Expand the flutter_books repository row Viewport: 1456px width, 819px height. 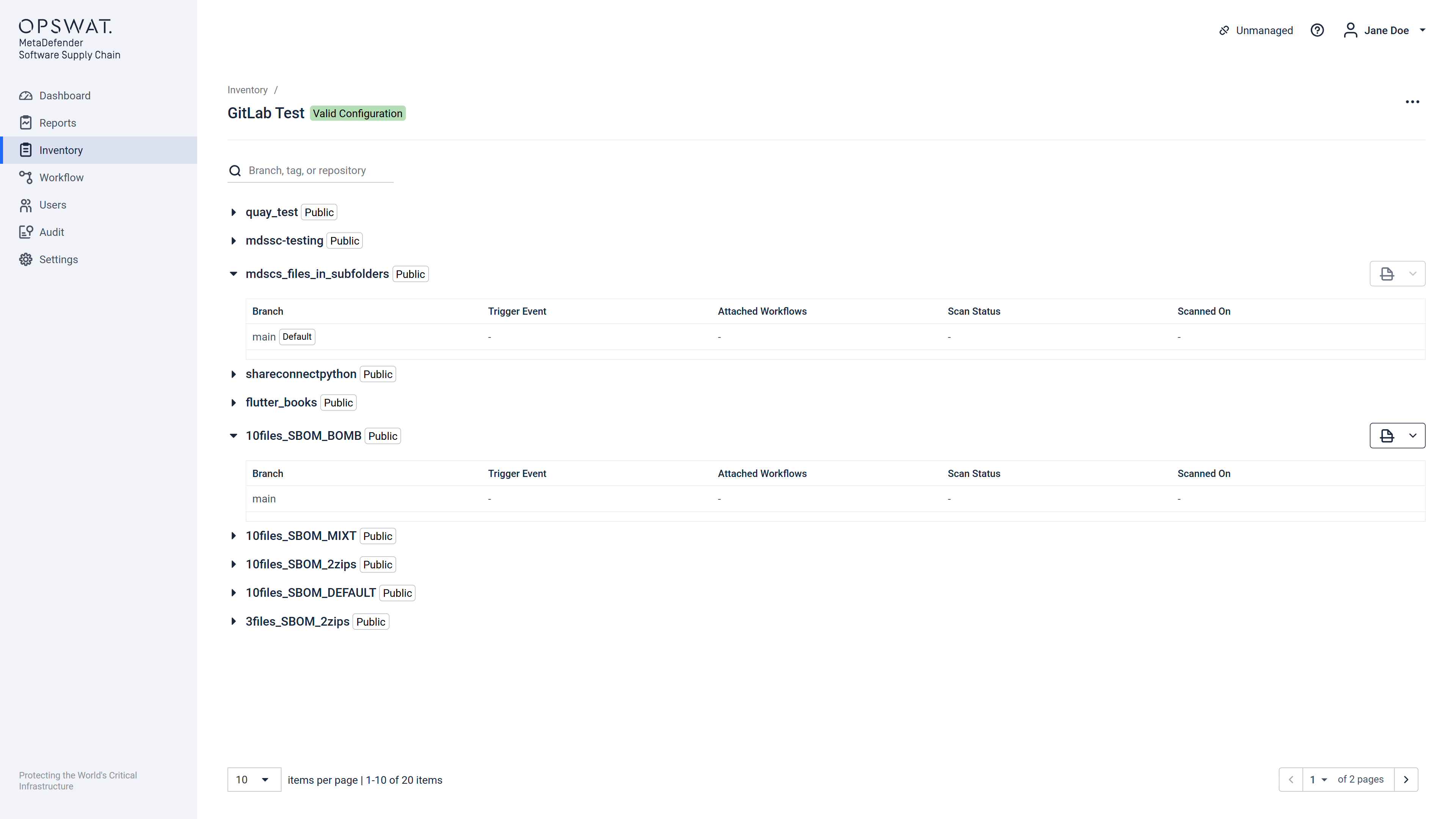[x=234, y=403]
